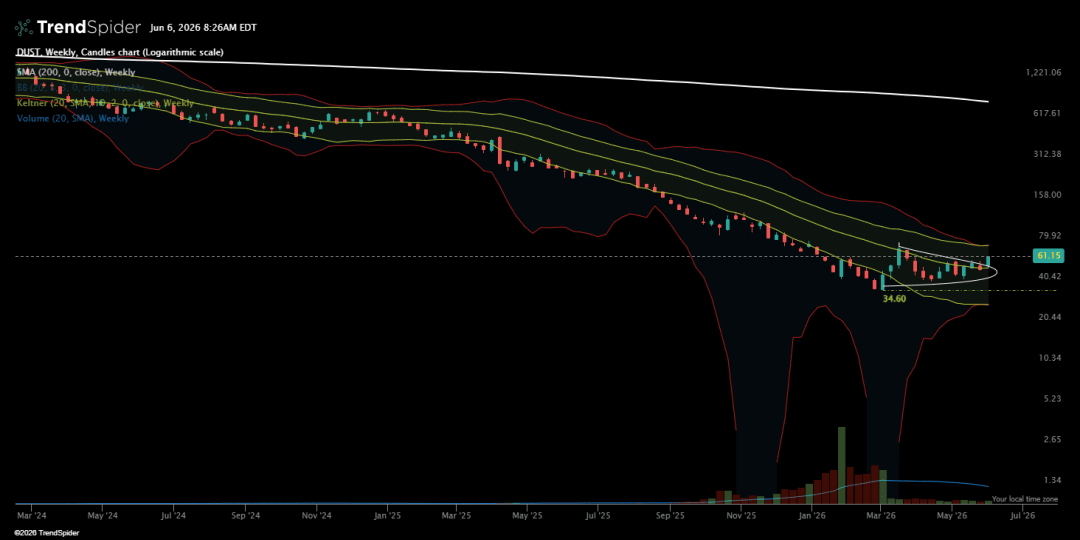This screenshot has width=1080, height=540.
Task: Click the Jan '25 date axis label
Action: [x=388, y=515]
